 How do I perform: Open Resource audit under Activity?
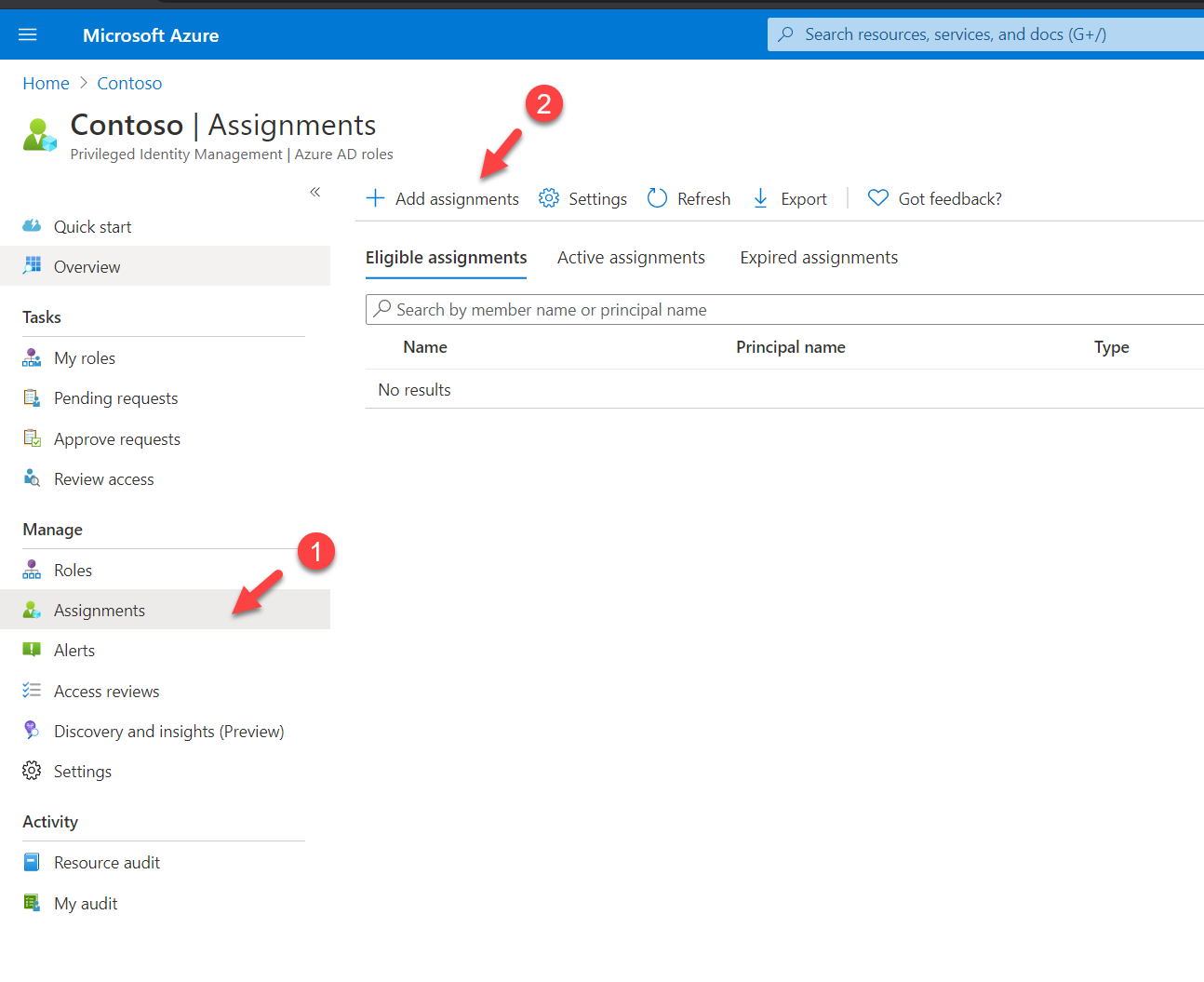tap(107, 862)
